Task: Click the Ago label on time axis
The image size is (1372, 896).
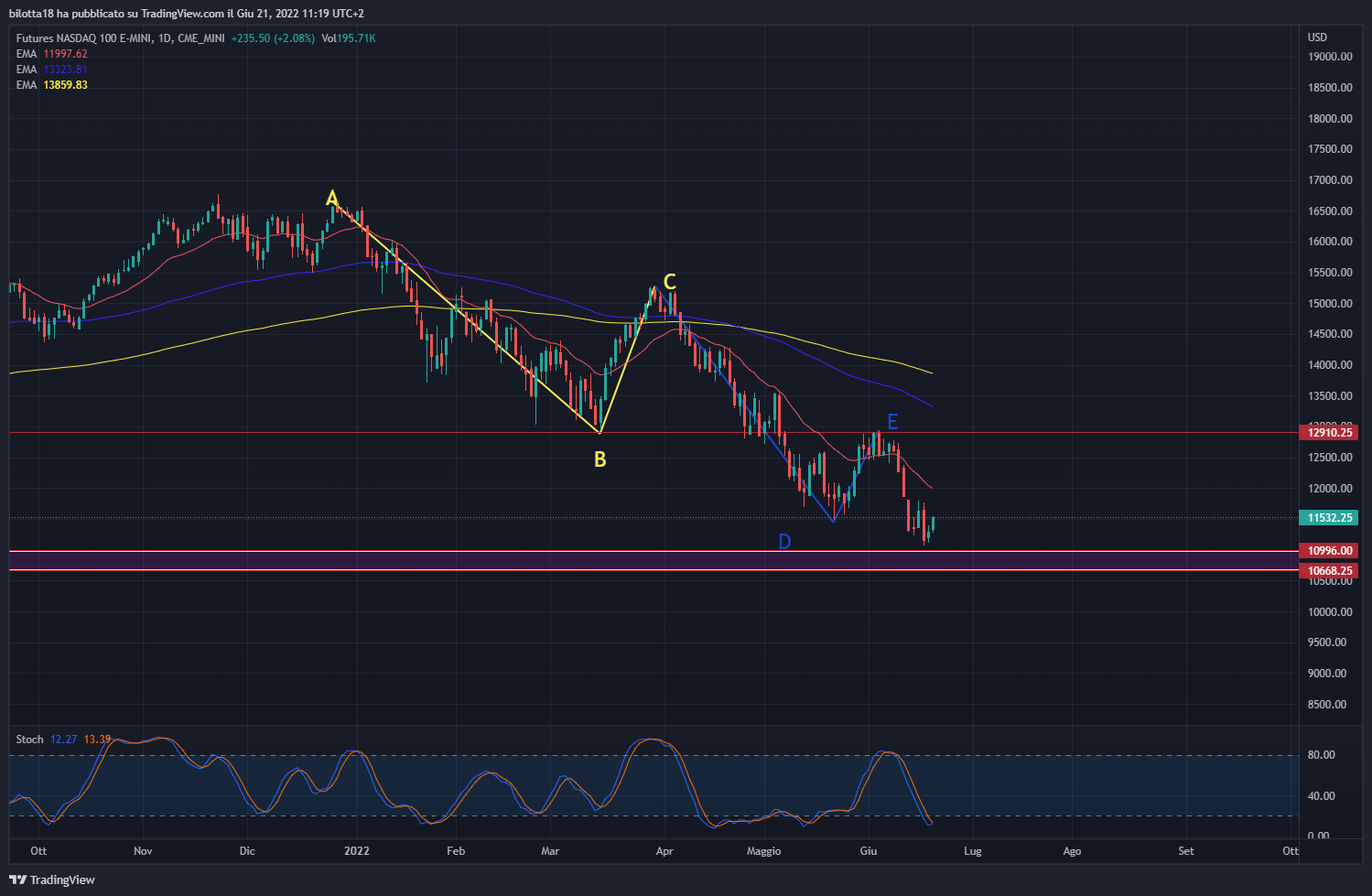Action: pyautogui.click(x=1072, y=851)
